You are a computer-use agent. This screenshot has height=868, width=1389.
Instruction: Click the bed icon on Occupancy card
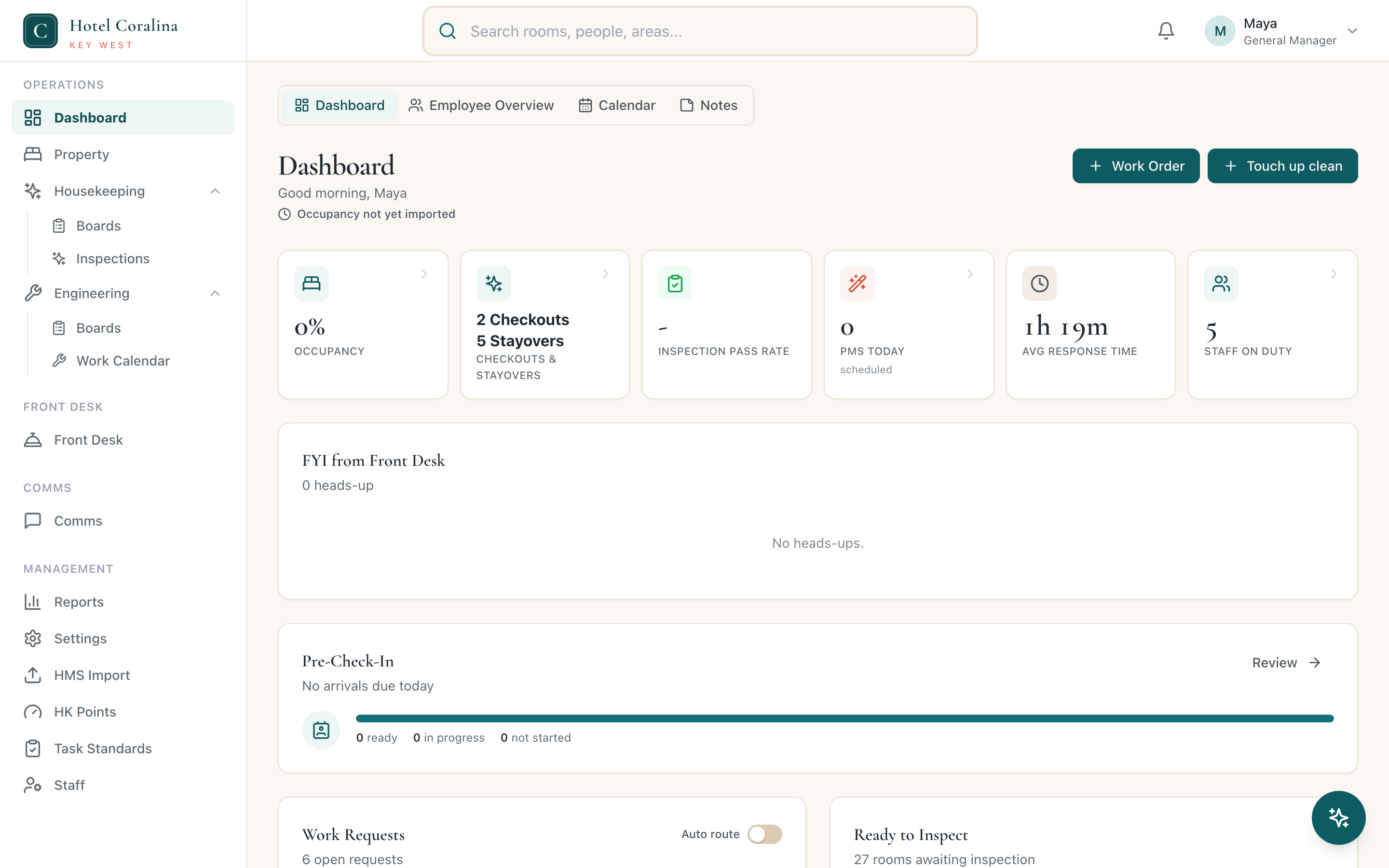(x=312, y=284)
